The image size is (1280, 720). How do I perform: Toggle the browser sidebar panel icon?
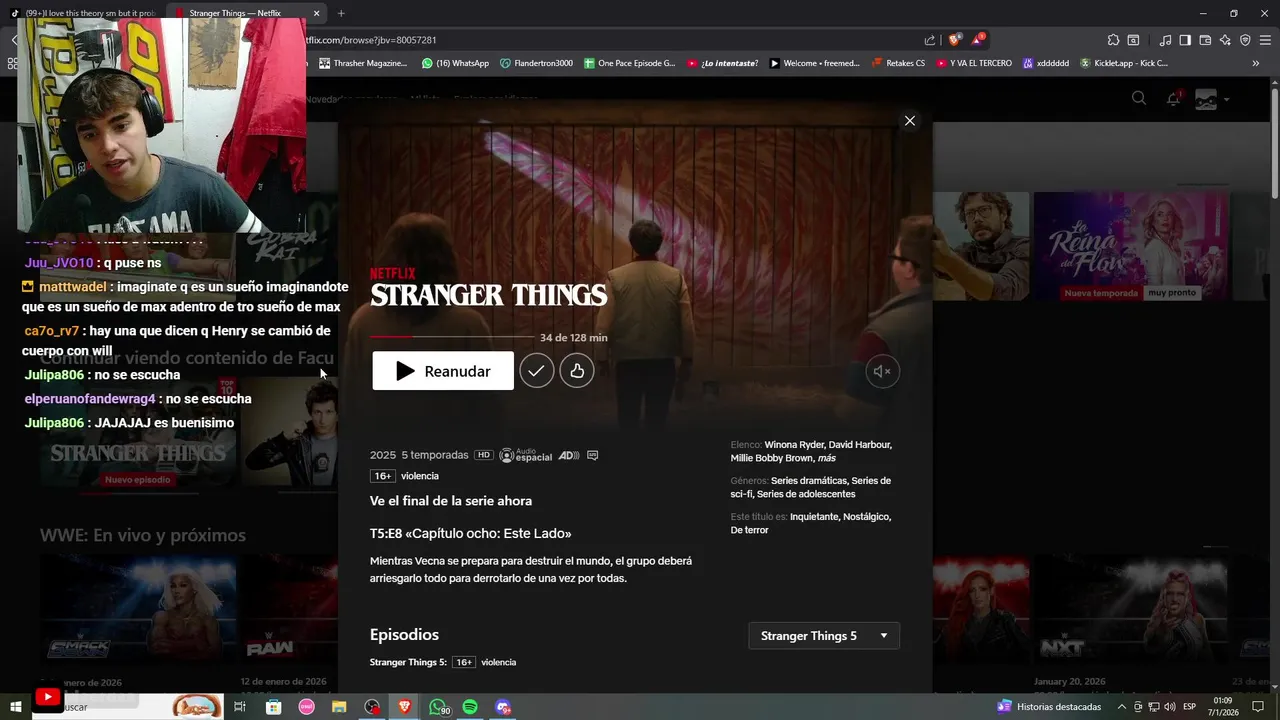click(1185, 40)
